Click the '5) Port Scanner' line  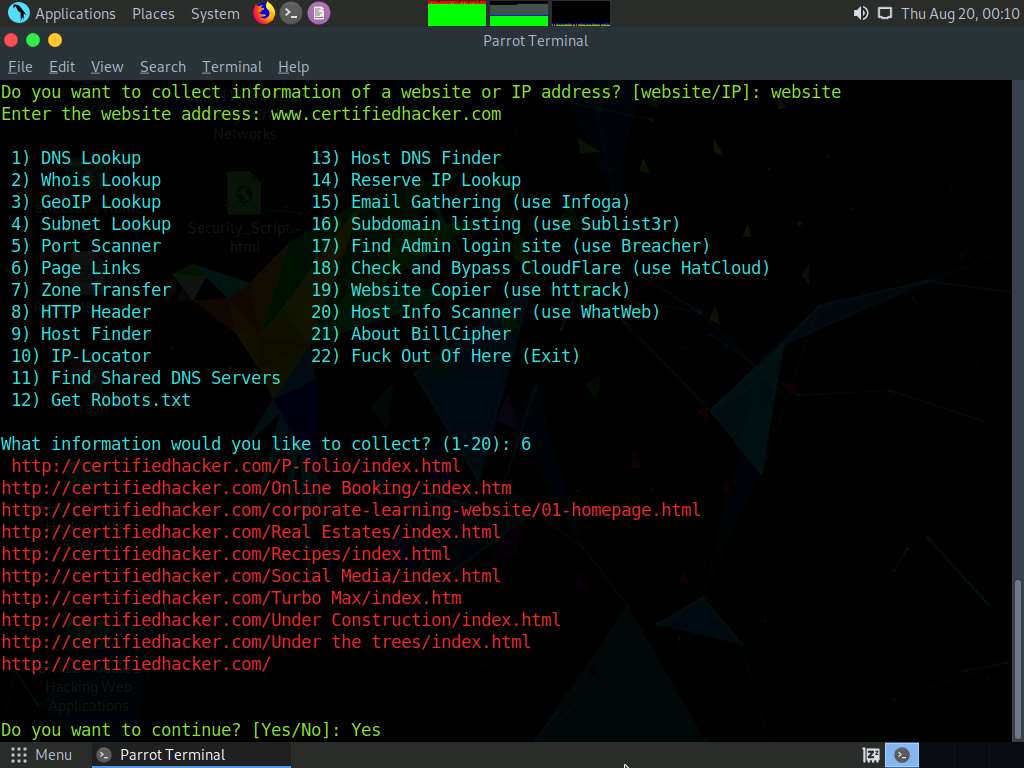coord(86,246)
